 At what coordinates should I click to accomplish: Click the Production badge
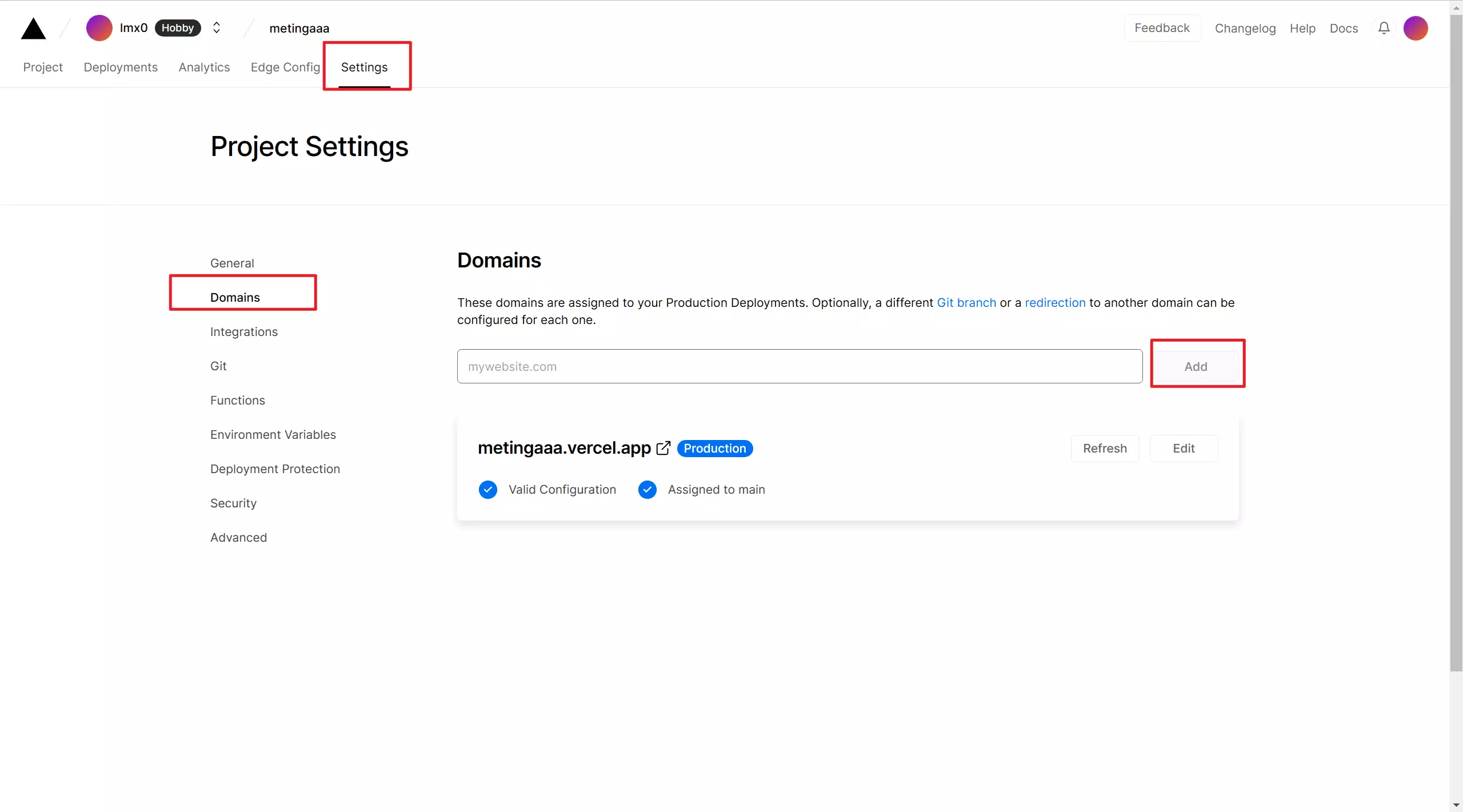click(714, 449)
